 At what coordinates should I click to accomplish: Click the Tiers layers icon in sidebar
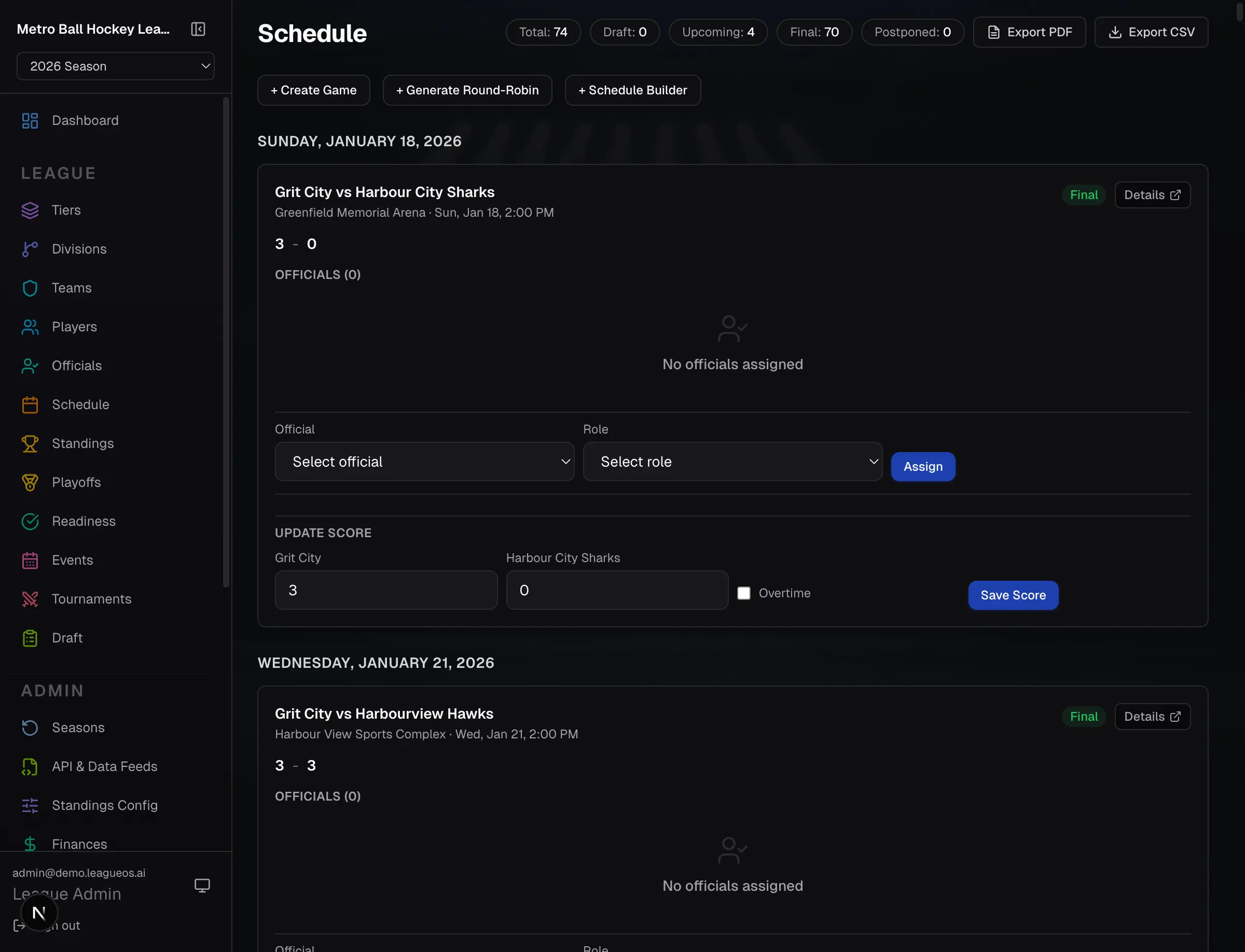coord(30,210)
